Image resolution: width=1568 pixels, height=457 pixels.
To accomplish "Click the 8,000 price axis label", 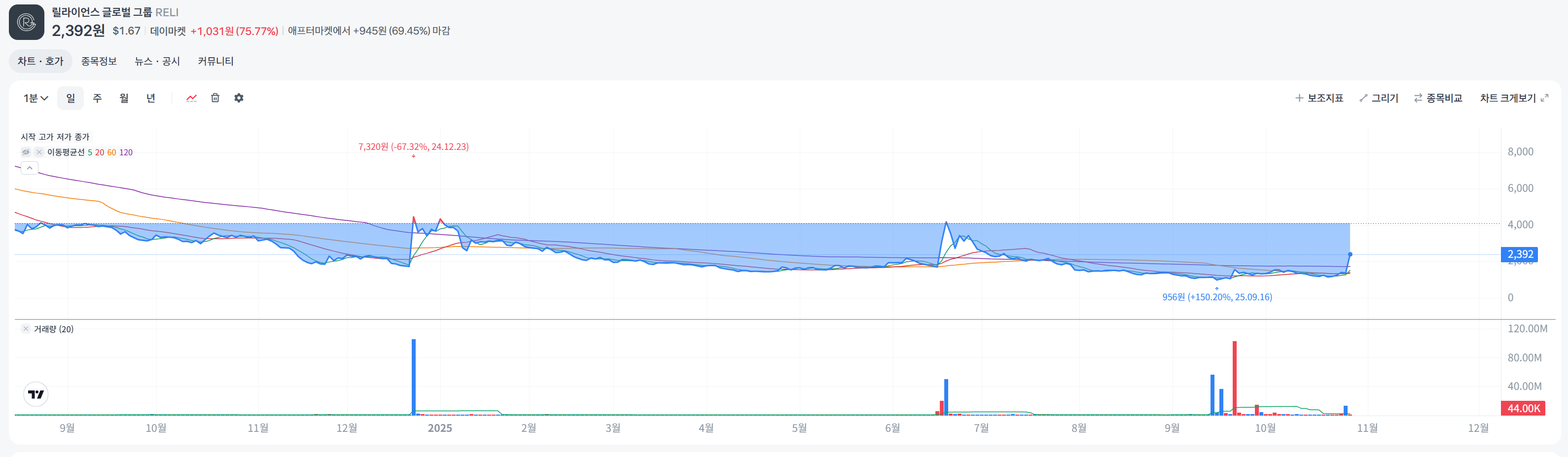I will [x=1521, y=151].
